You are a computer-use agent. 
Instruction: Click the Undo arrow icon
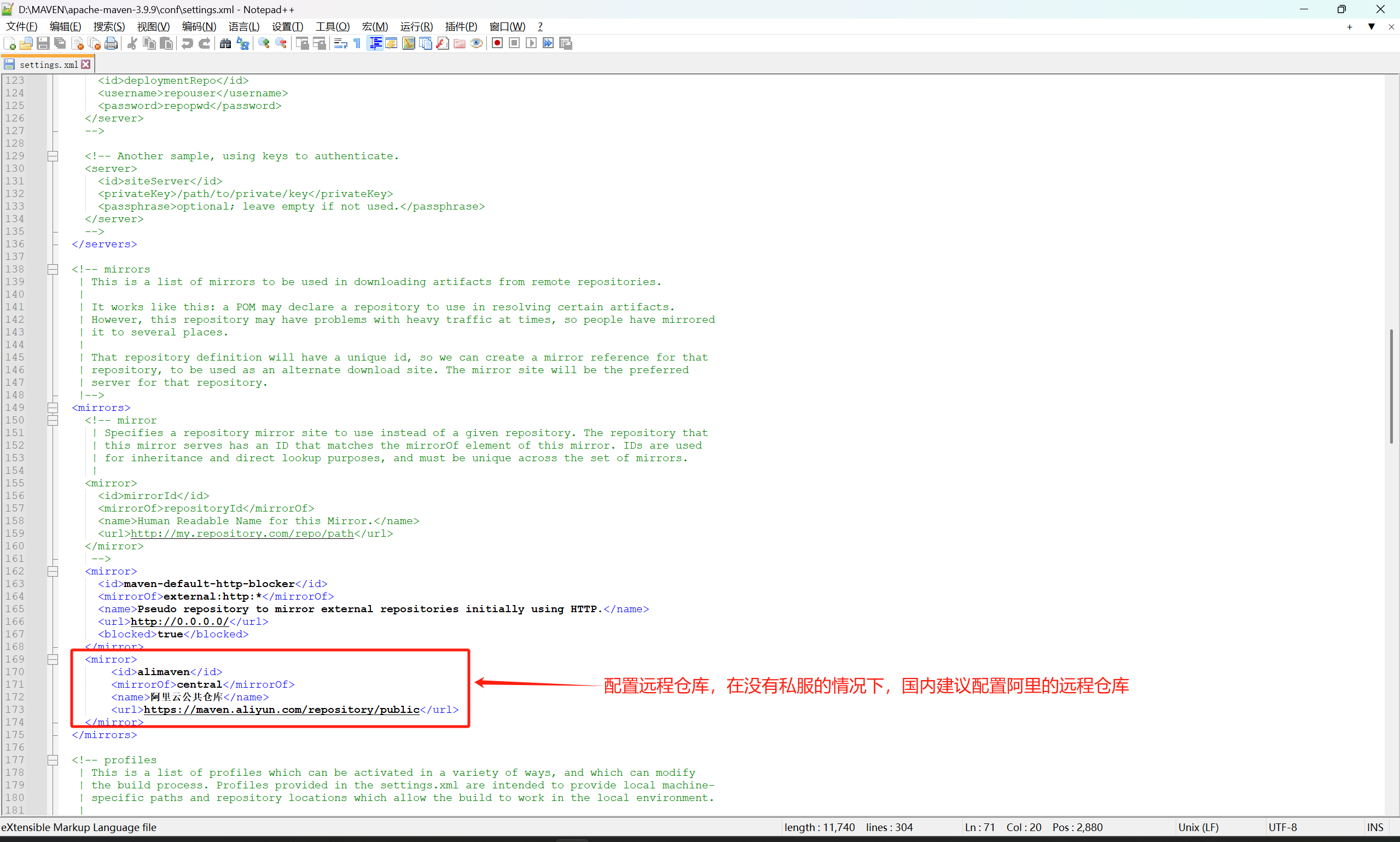point(187,44)
